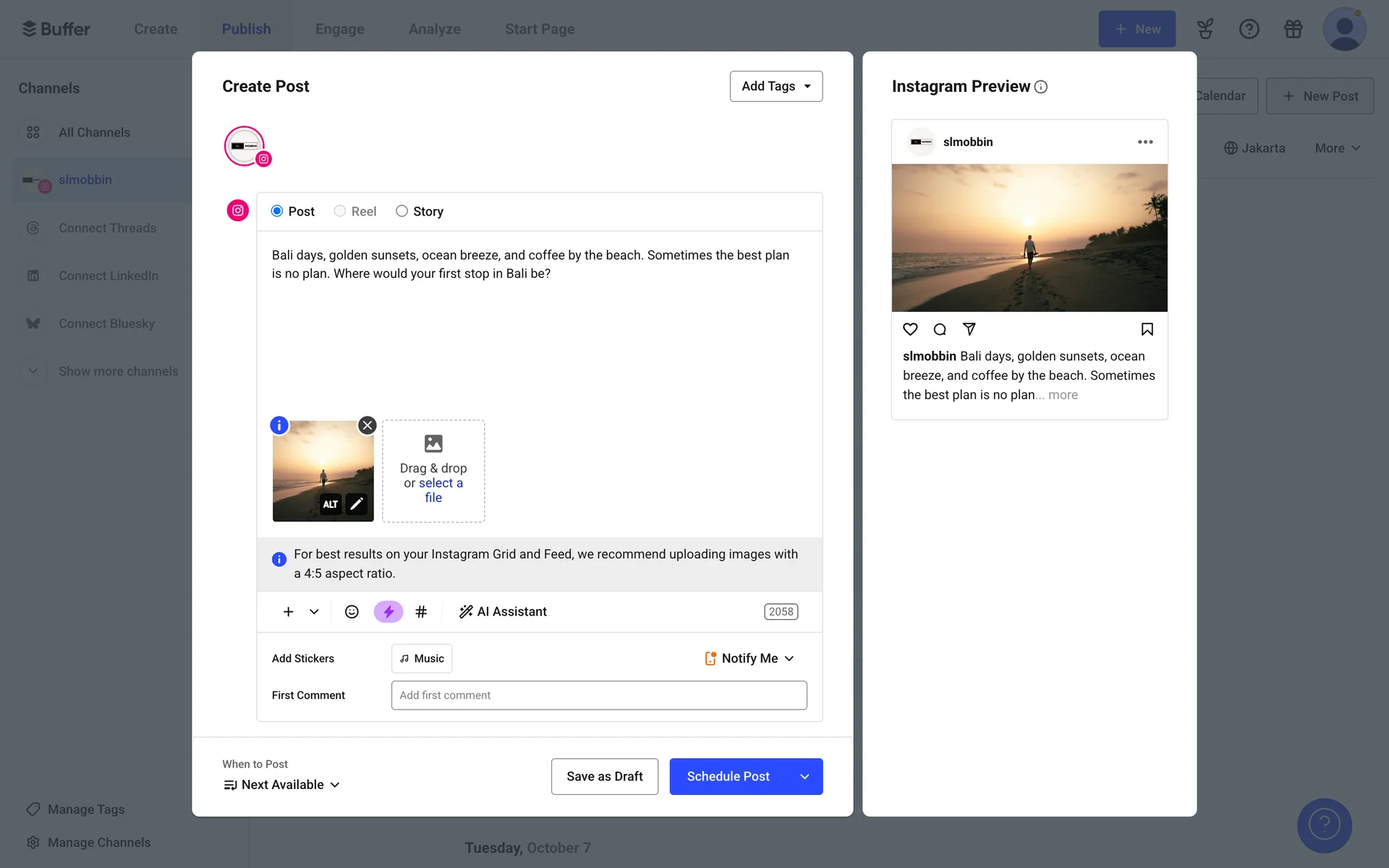Click Save as Draft button
Screen dimensions: 1389x868
coord(604,777)
